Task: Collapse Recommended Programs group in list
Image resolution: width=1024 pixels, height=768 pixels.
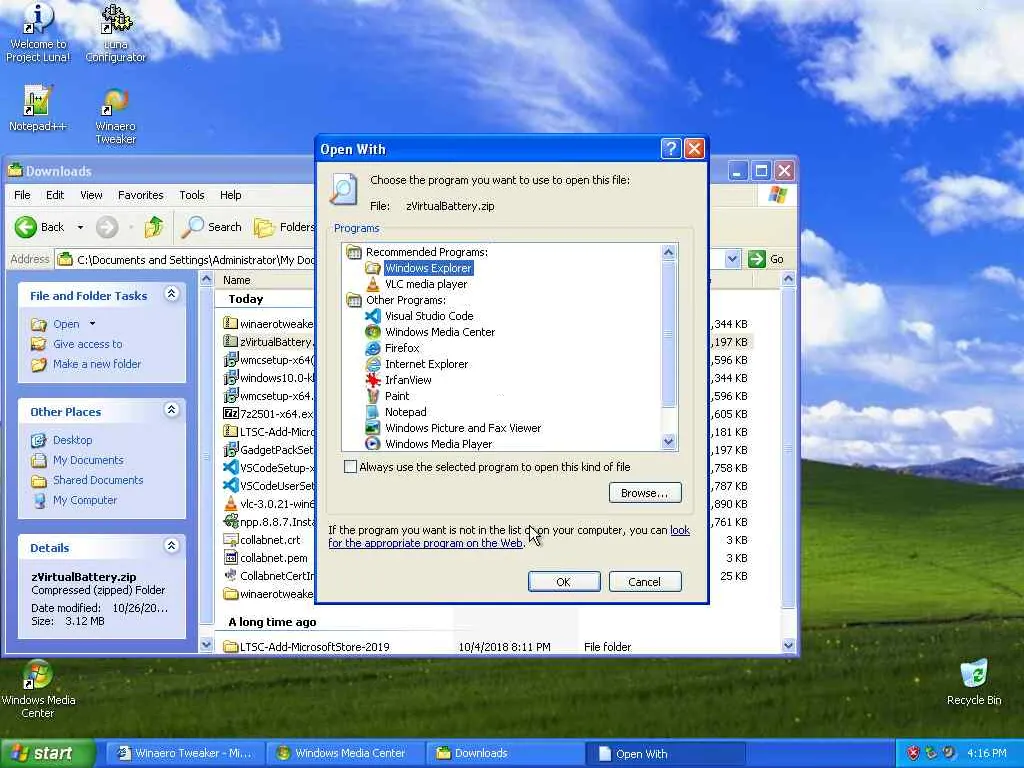Action: pyautogui.click(x=353, y=252)
